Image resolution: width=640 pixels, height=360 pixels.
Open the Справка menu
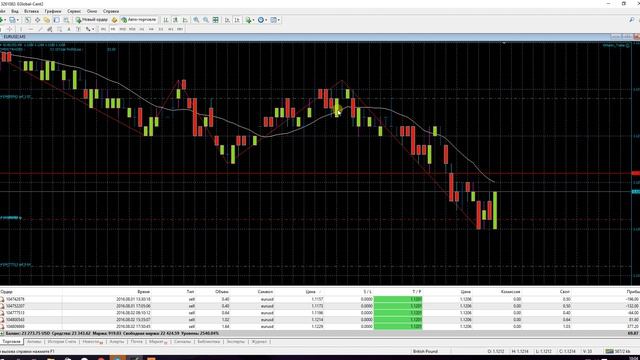(111, 11)
